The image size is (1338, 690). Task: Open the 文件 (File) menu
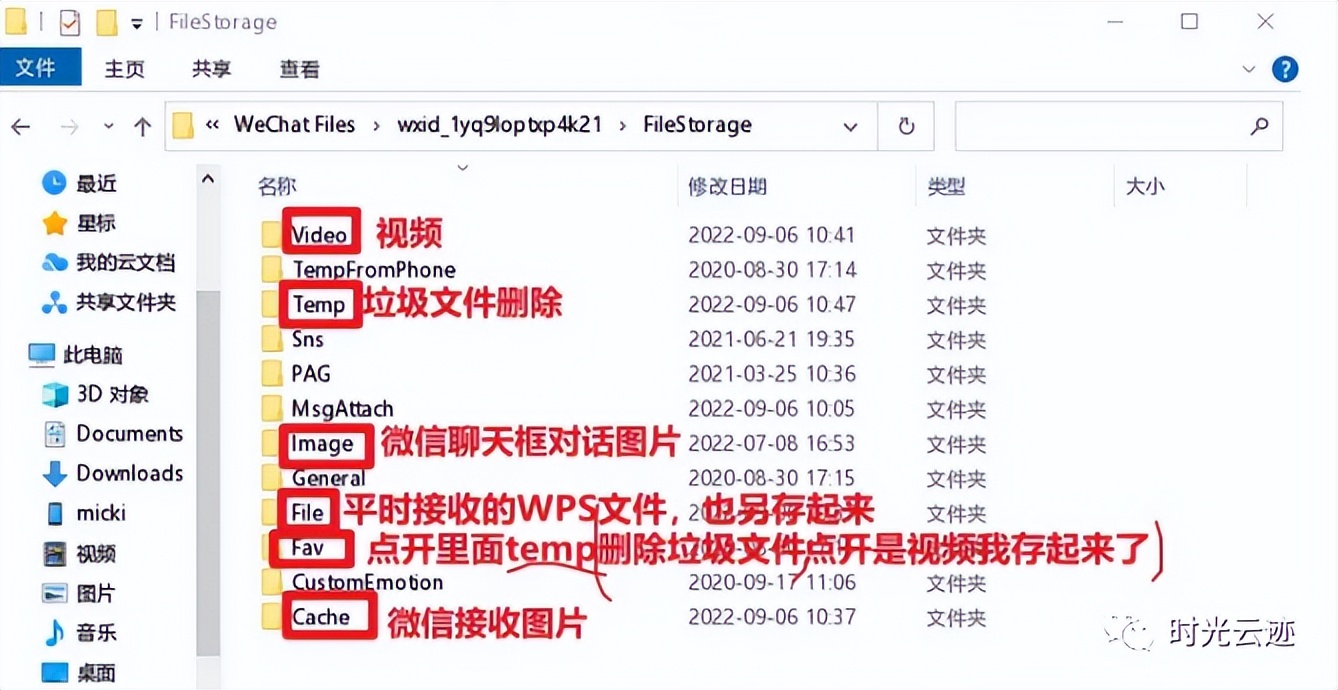click(x=40, y=68)
